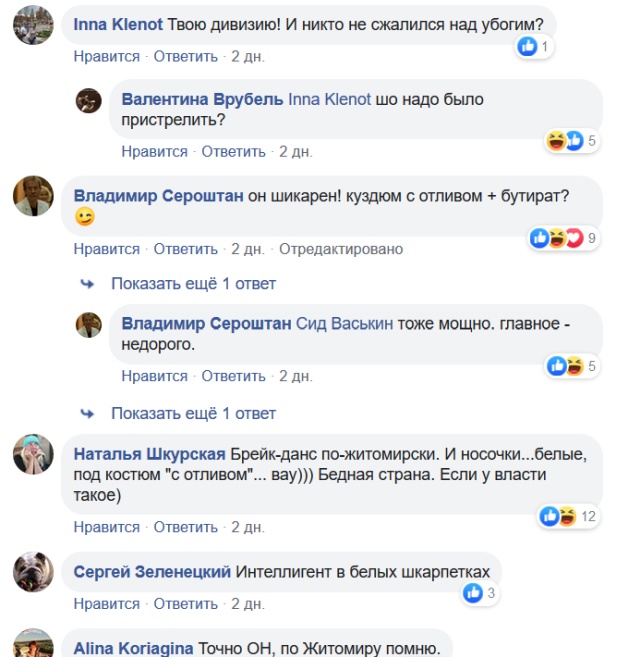Expand second "Показать ещё 1 ответ" replies
Image resolution: width=640 pixels, height=657 pixels.
[x=192, y=413]
